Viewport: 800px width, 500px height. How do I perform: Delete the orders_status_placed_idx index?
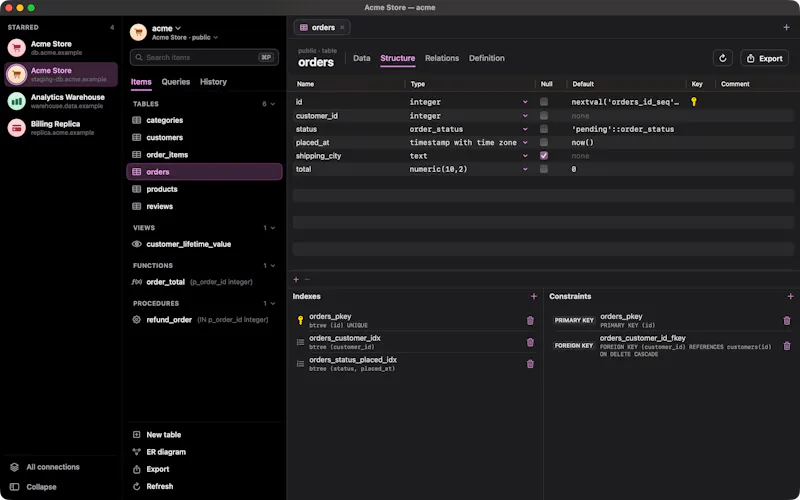[530, 364]
